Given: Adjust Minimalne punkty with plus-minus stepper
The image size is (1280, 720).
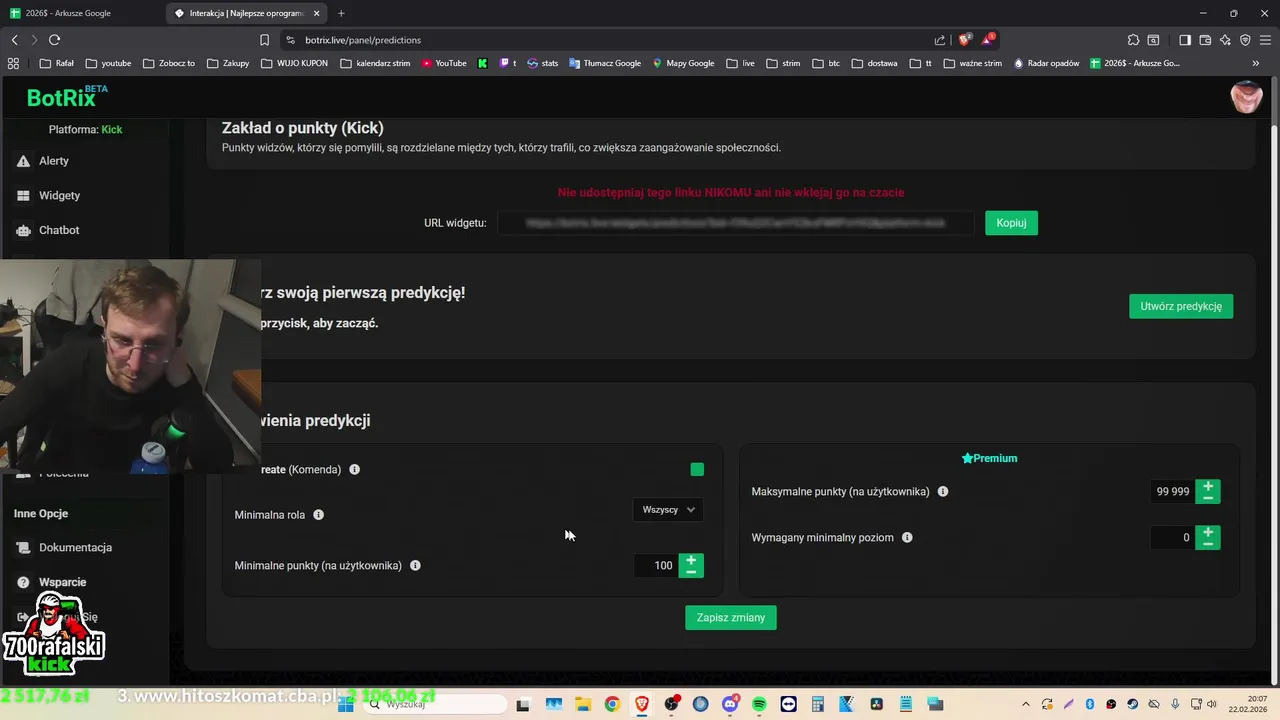Looking at the screenshot, I should (691, 566).
